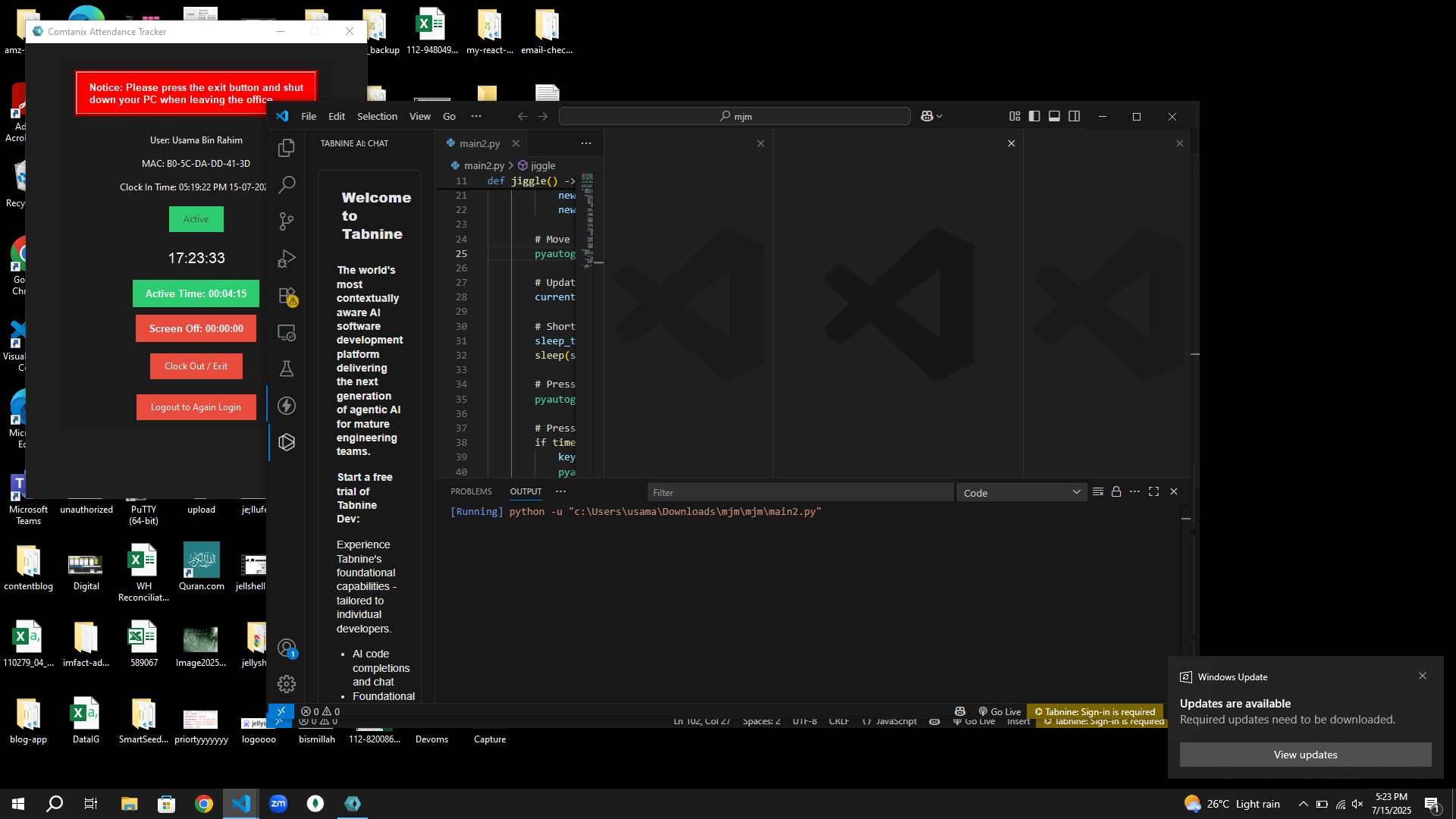Image resolution: width=1456 pixels, height=819 pixels.
Task: Click the output Filter field
Action: pyautogui.click(x=800, y=493)
